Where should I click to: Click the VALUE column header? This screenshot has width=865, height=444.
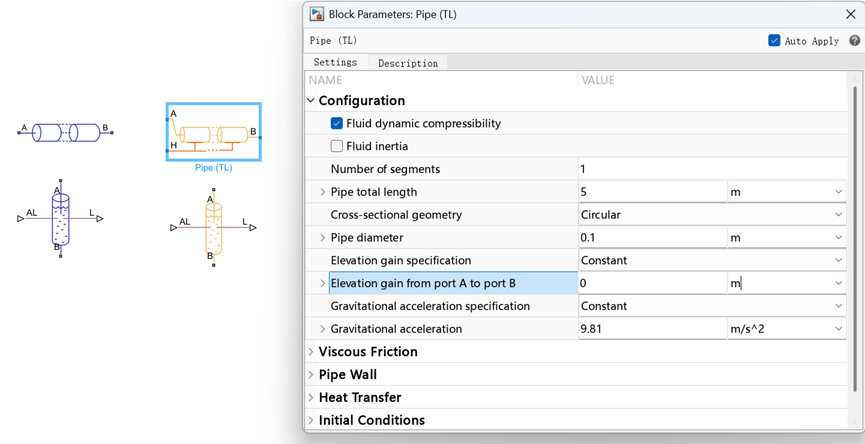click(598, 81)
